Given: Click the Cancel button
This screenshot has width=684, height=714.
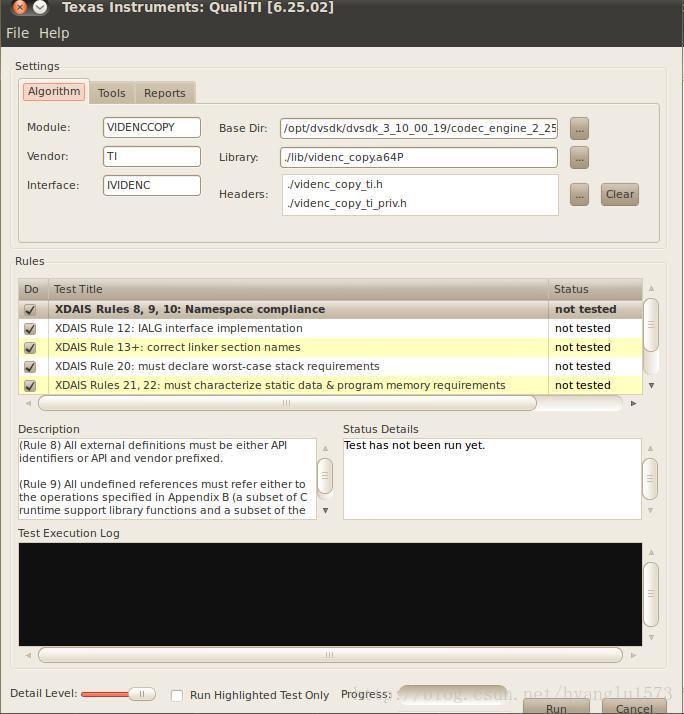Looking at the screenshot, I should coord(634,707).
